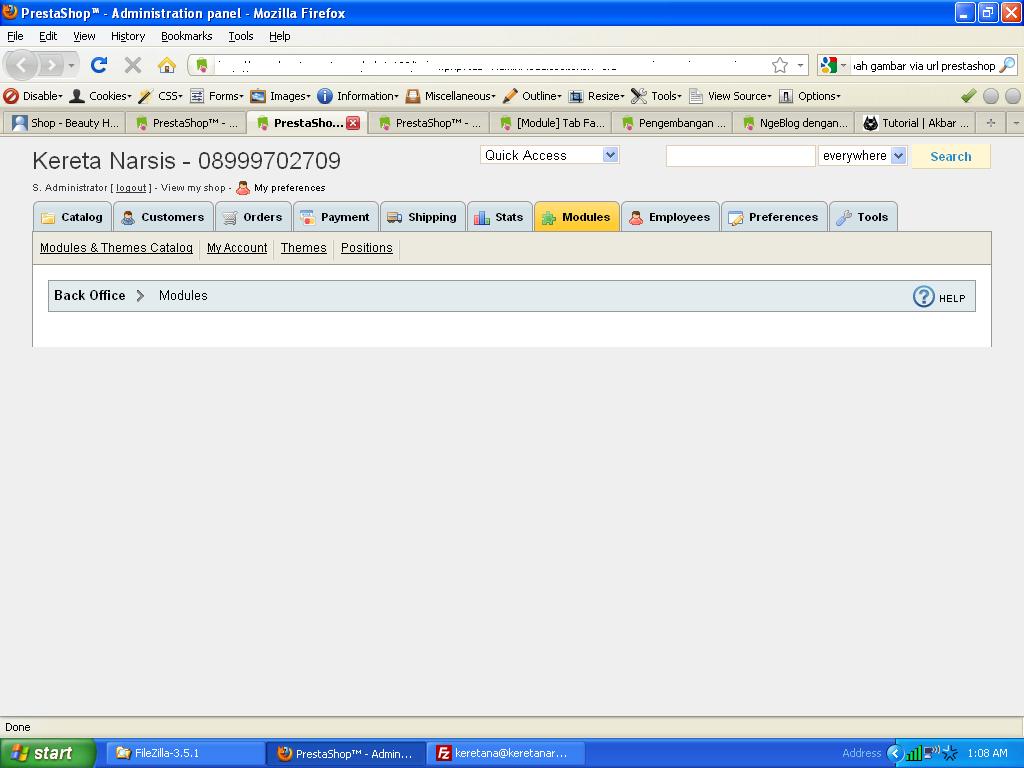Open the Employees admin tab
1024x768 pixels.
click(670, 217)
